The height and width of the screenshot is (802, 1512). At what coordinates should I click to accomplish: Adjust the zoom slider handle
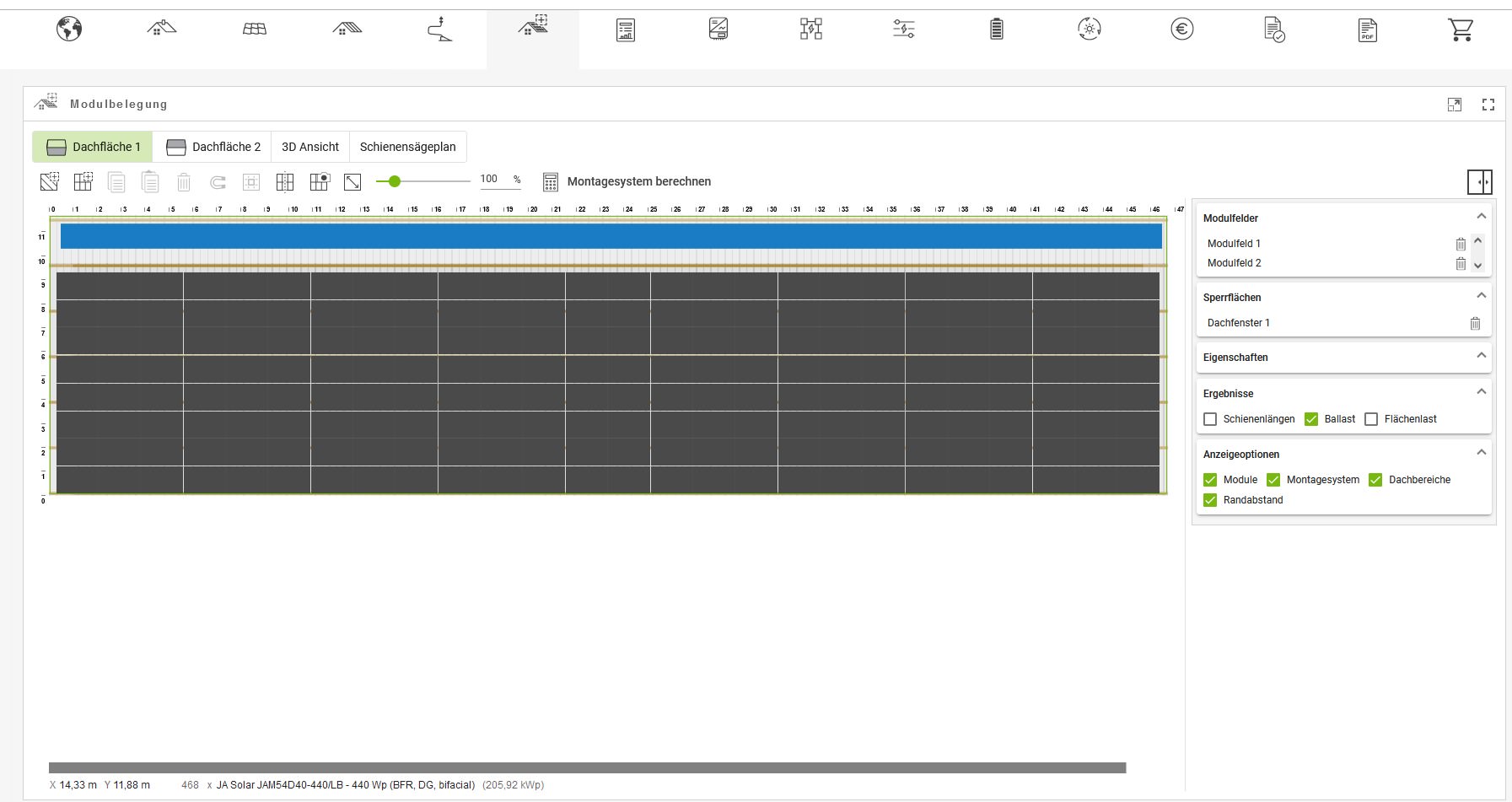[394, 181]
